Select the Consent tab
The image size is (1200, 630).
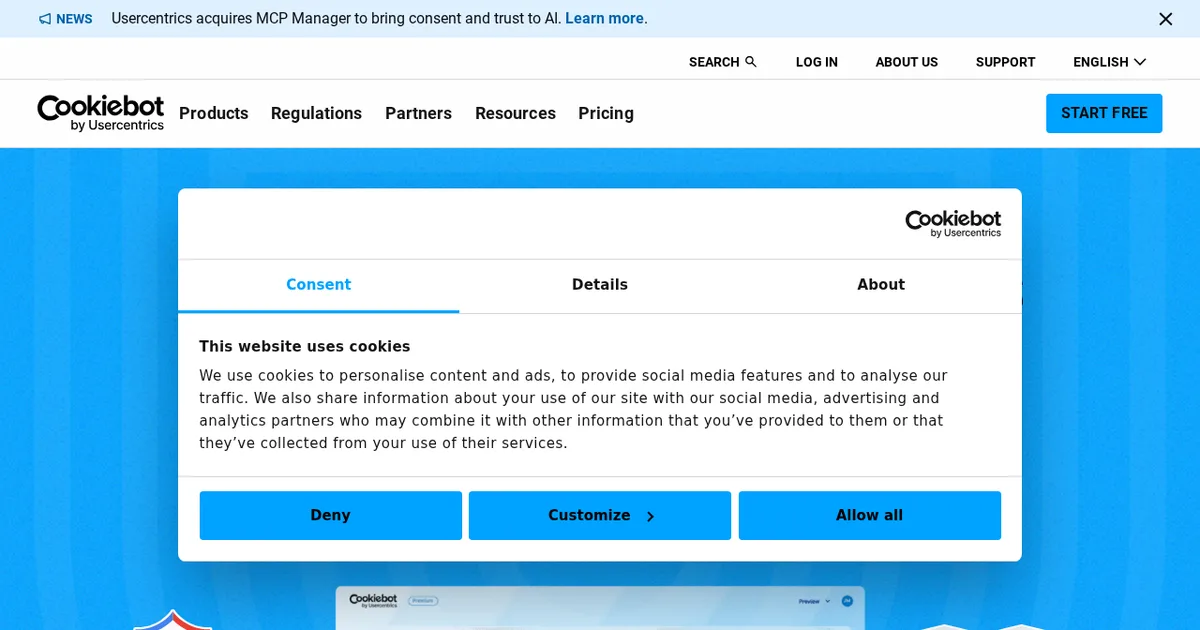pyautogui.click(x=318, y=285)
